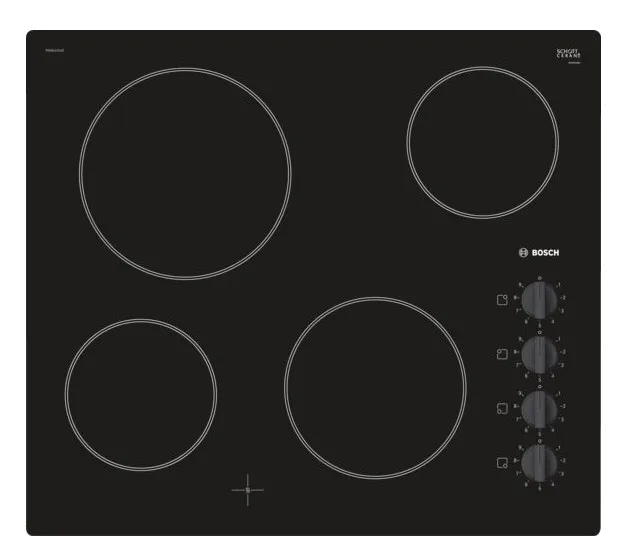Select the second control knob from top
Screen dimensions: 625x560
tap(539, 353)
